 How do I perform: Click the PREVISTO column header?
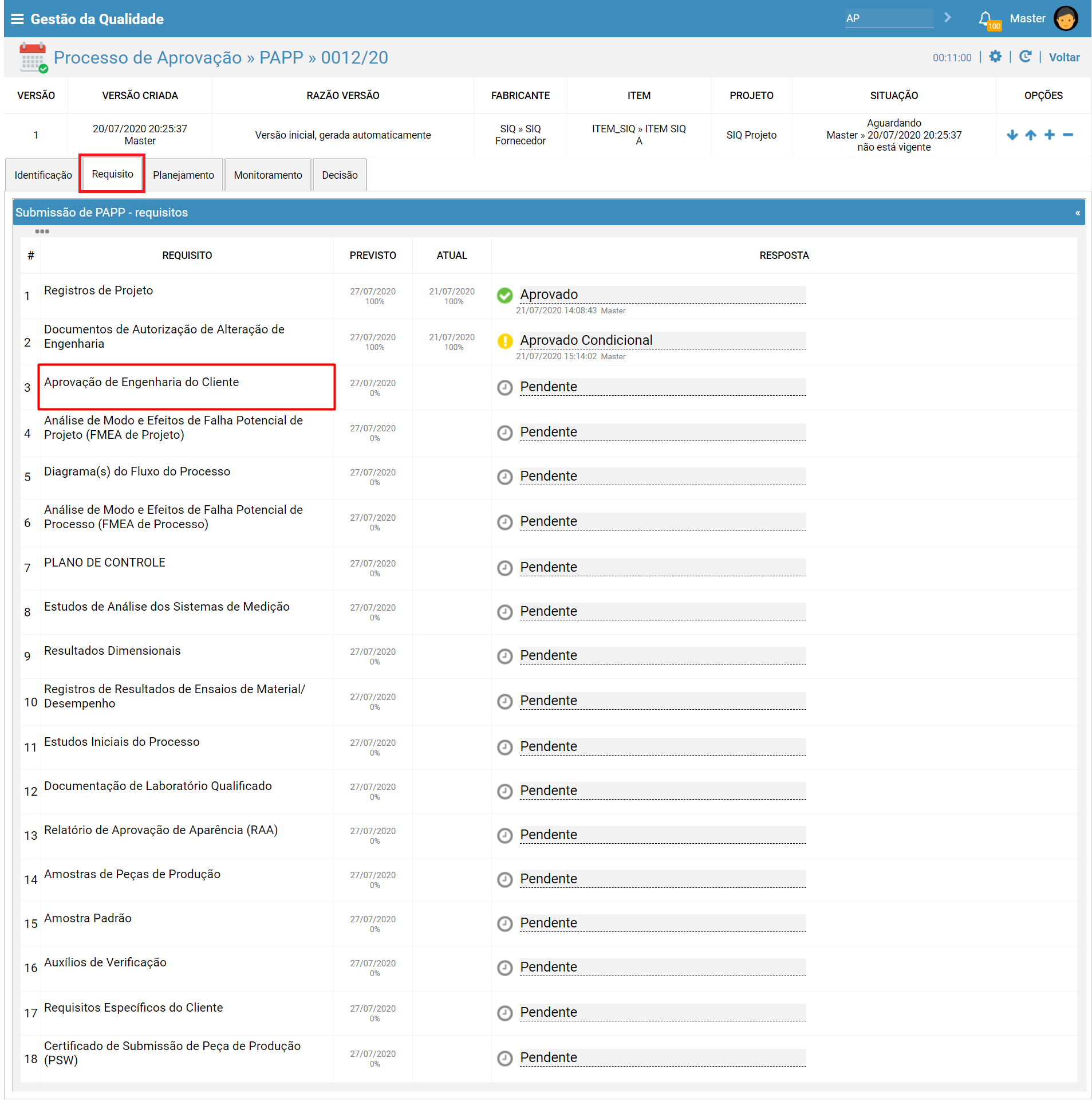[373, 255]
